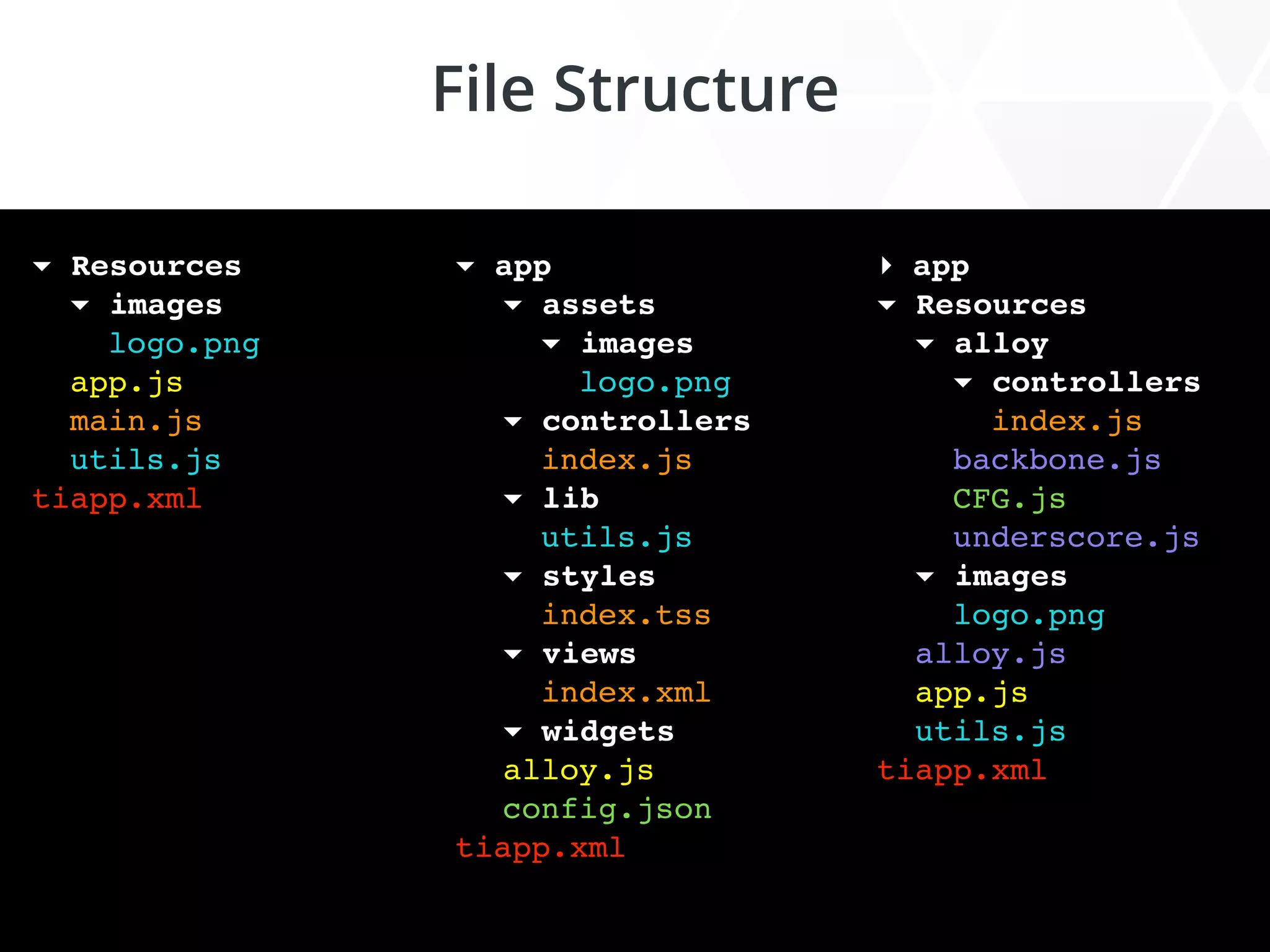Select the yellow alloy.js under widgets

pos(579,771)
